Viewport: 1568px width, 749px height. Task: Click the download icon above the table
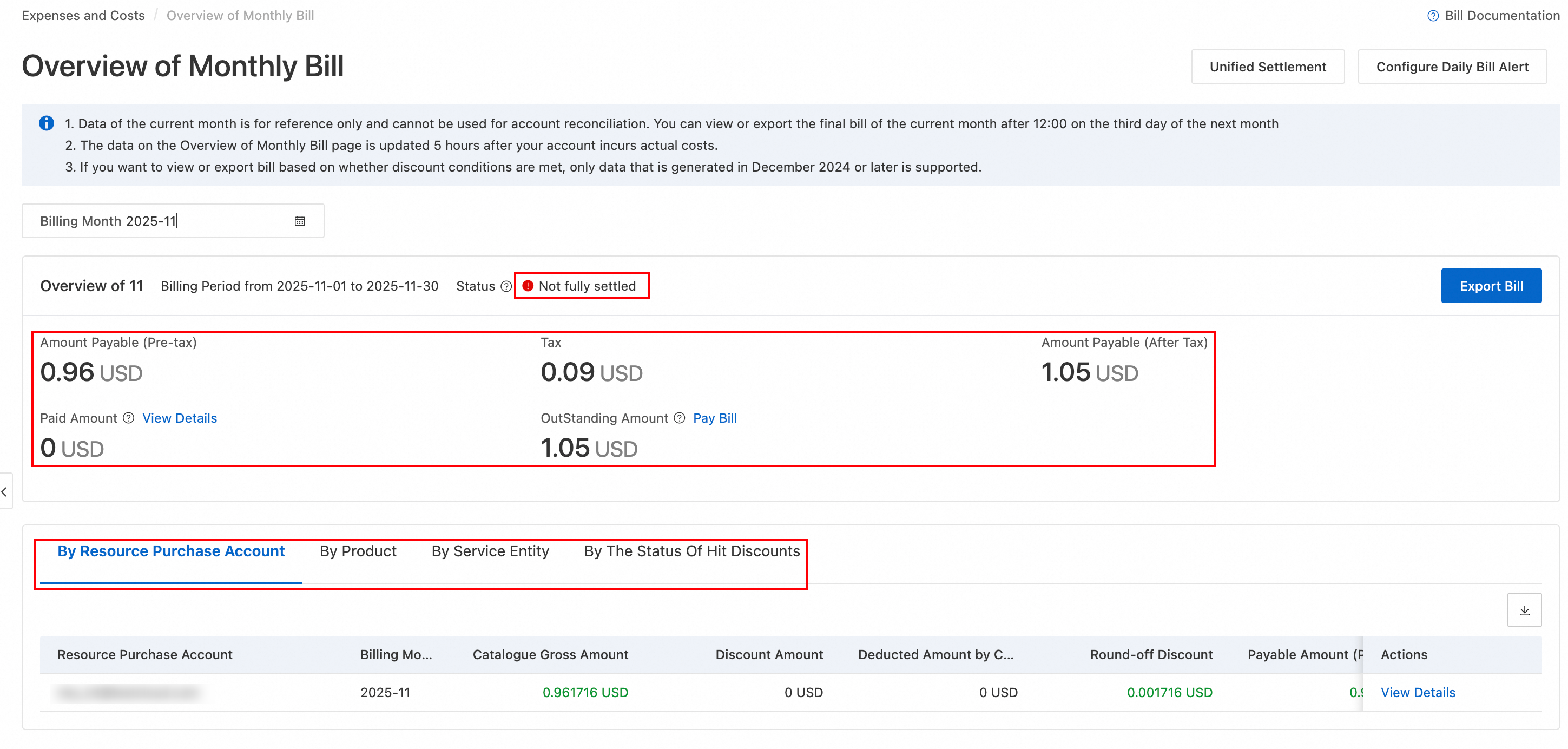coord(1524,609)
